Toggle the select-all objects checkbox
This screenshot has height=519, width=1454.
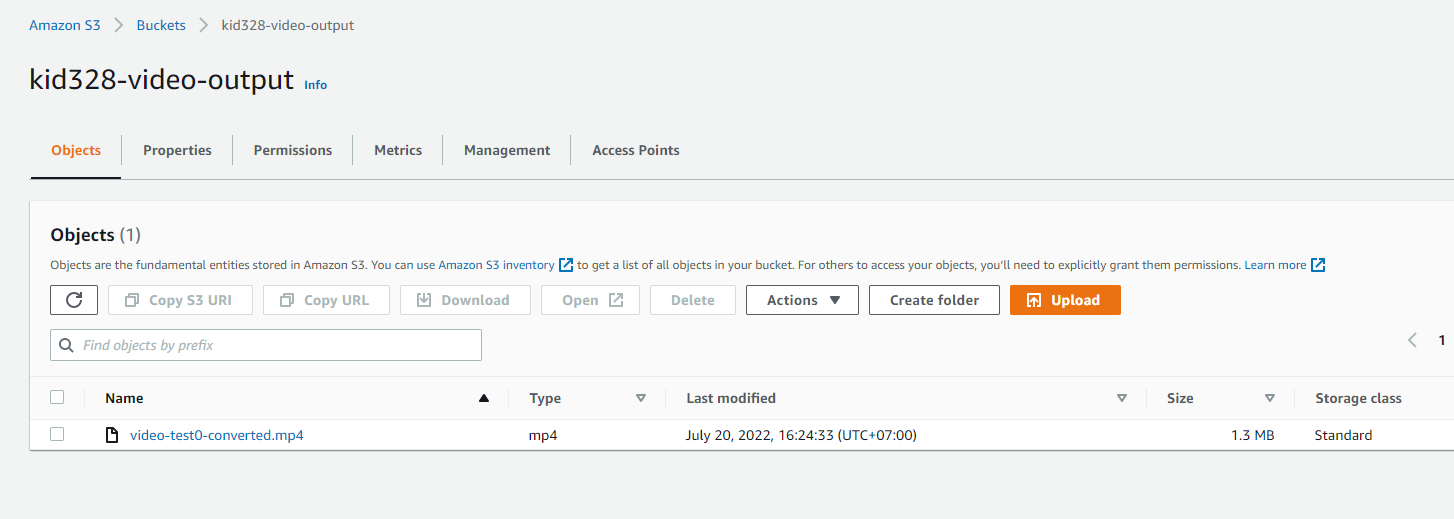pos(57,397)
